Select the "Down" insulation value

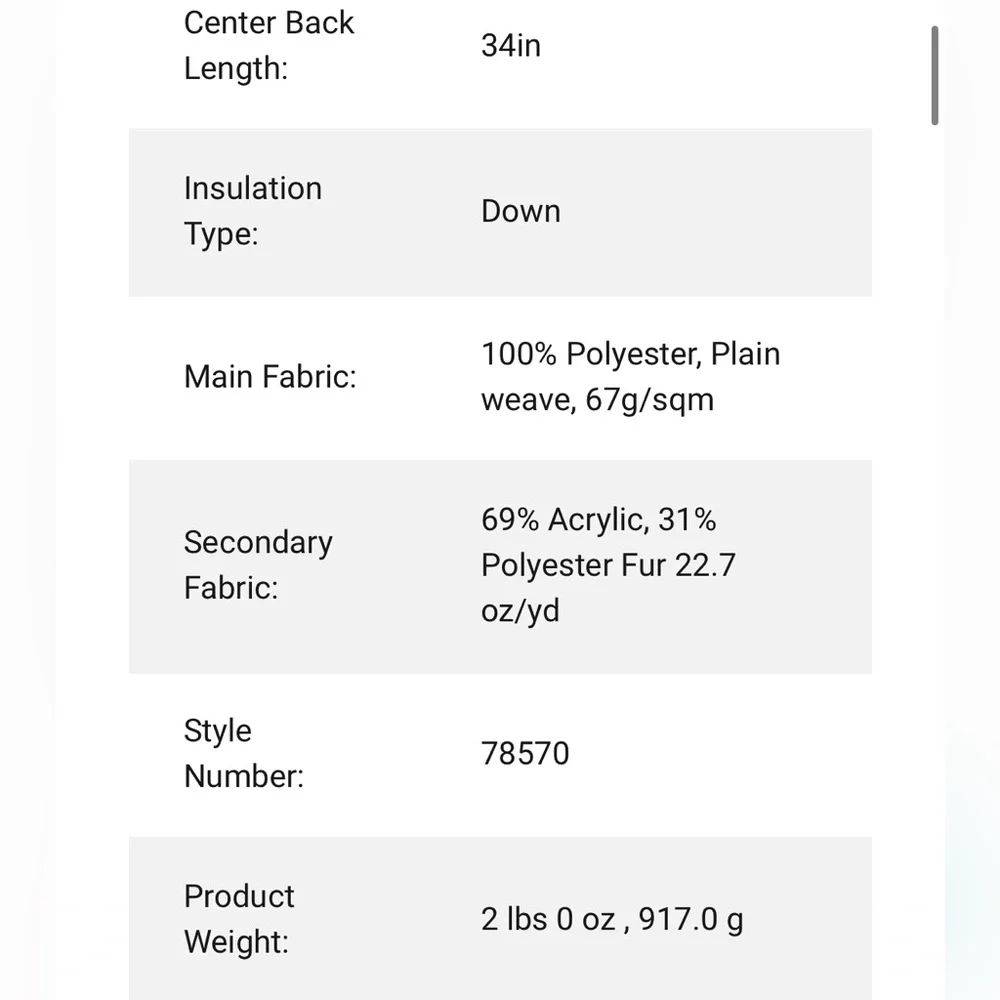click(520, 211)
